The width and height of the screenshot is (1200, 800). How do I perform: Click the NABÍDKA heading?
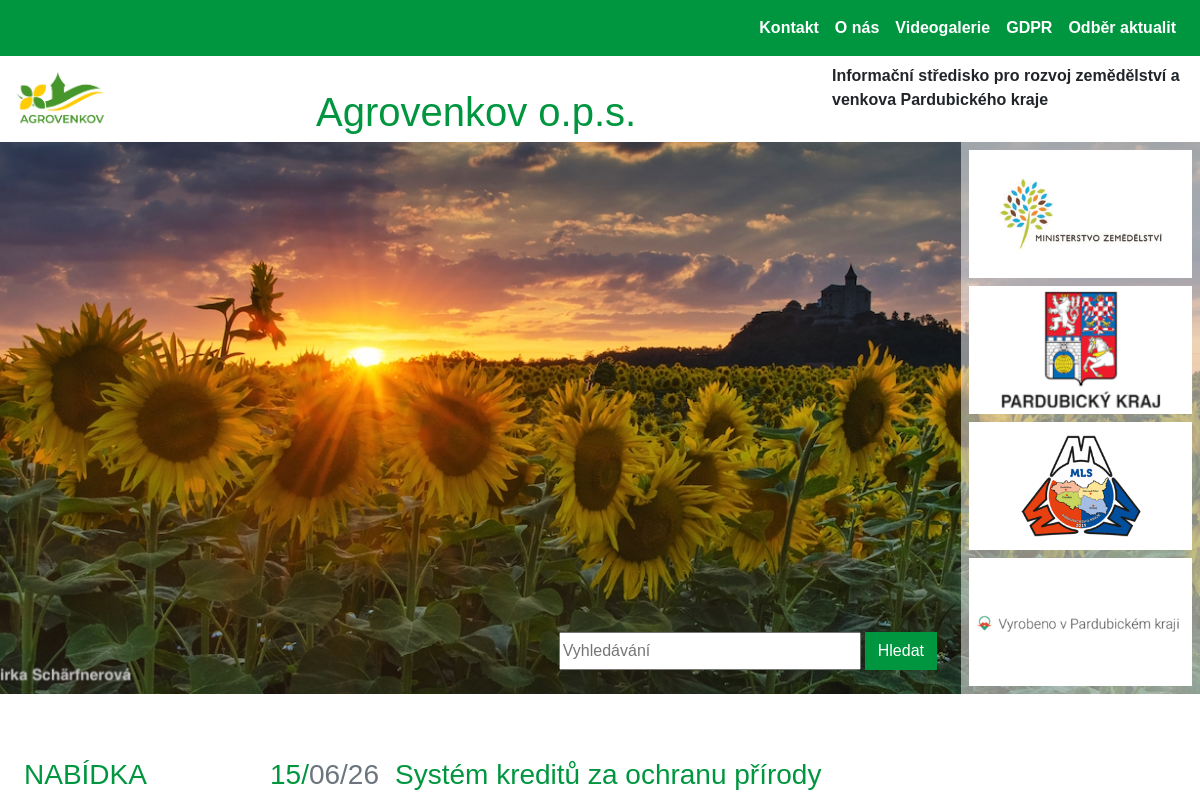(x=86, y=775)
